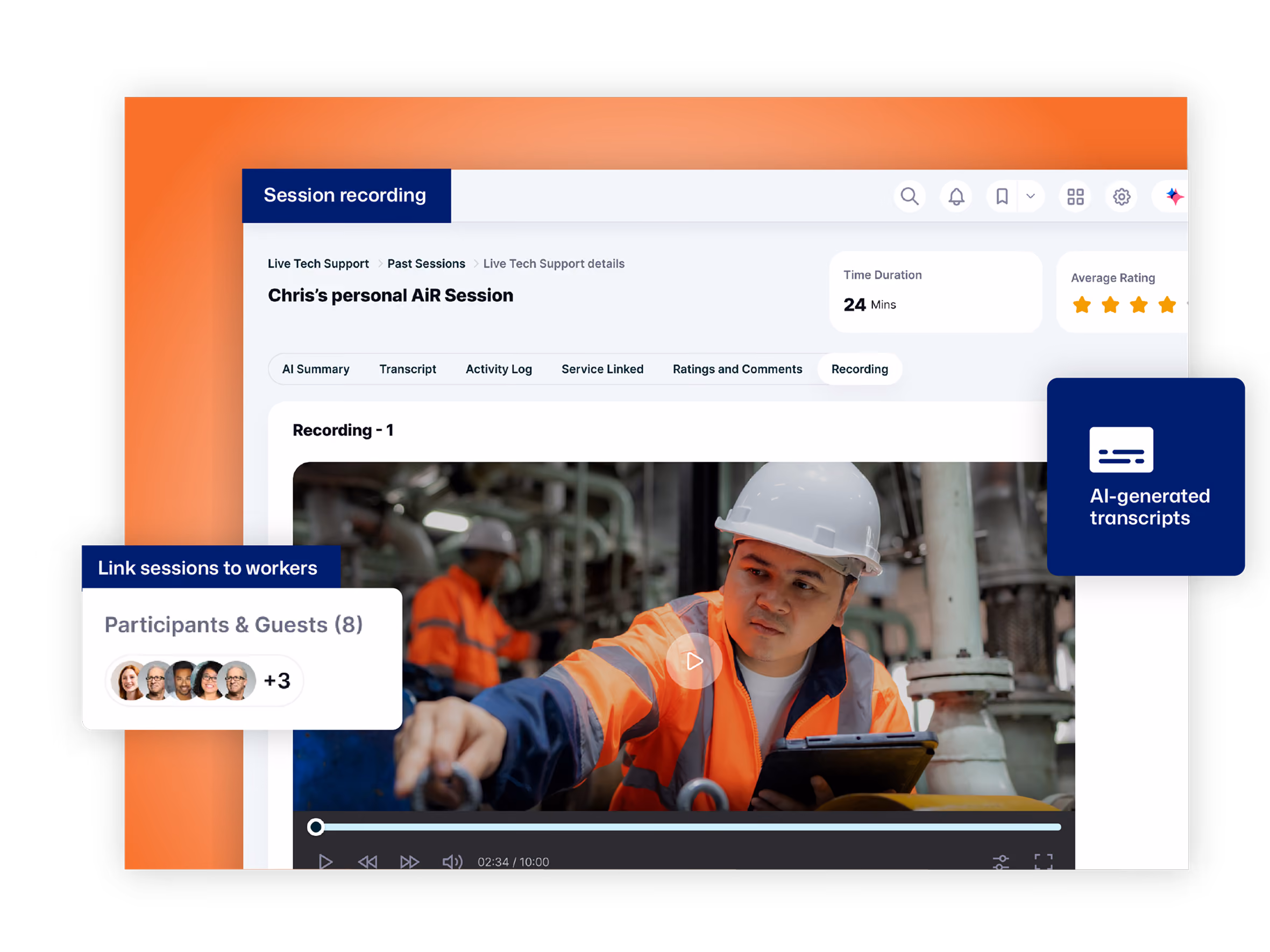Expand the bookmark dropdown chevron

click(1031, 196)
